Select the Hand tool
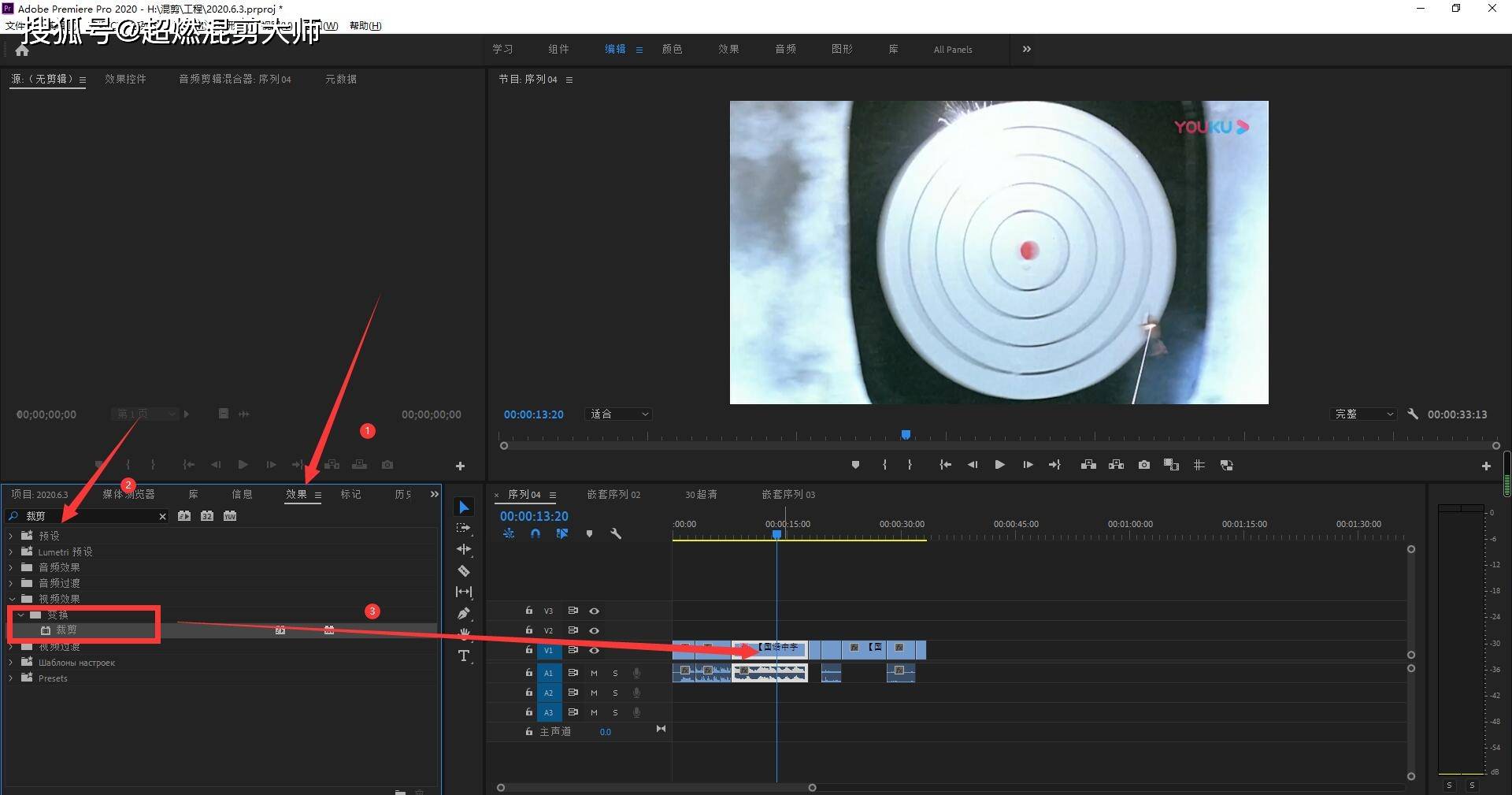Viewport: 1512px width, 795px height. pyautogui.click(x=464, y=633)
